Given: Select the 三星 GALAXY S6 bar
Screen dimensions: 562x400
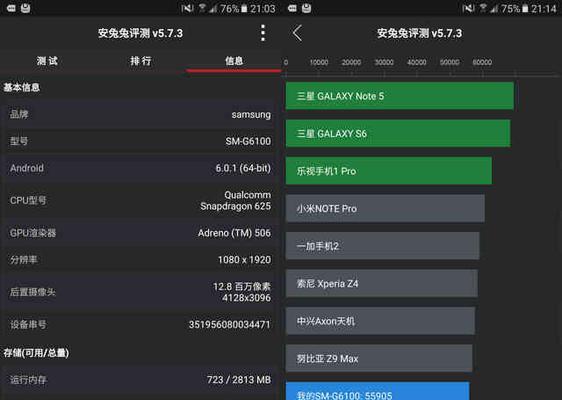Looking at the screenshot, I should (x=398, y=133).
